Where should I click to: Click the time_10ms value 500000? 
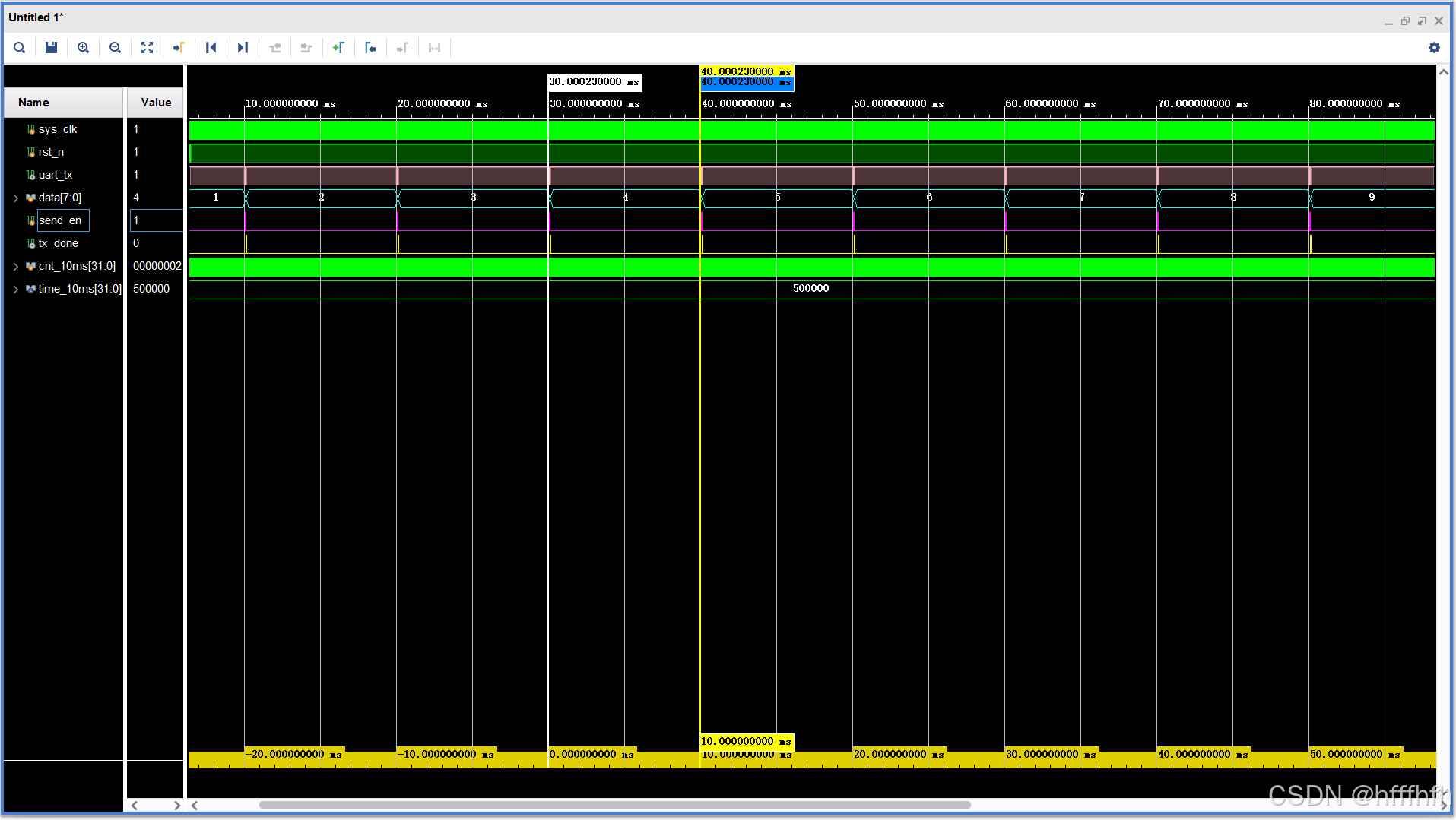coord(151,289)
